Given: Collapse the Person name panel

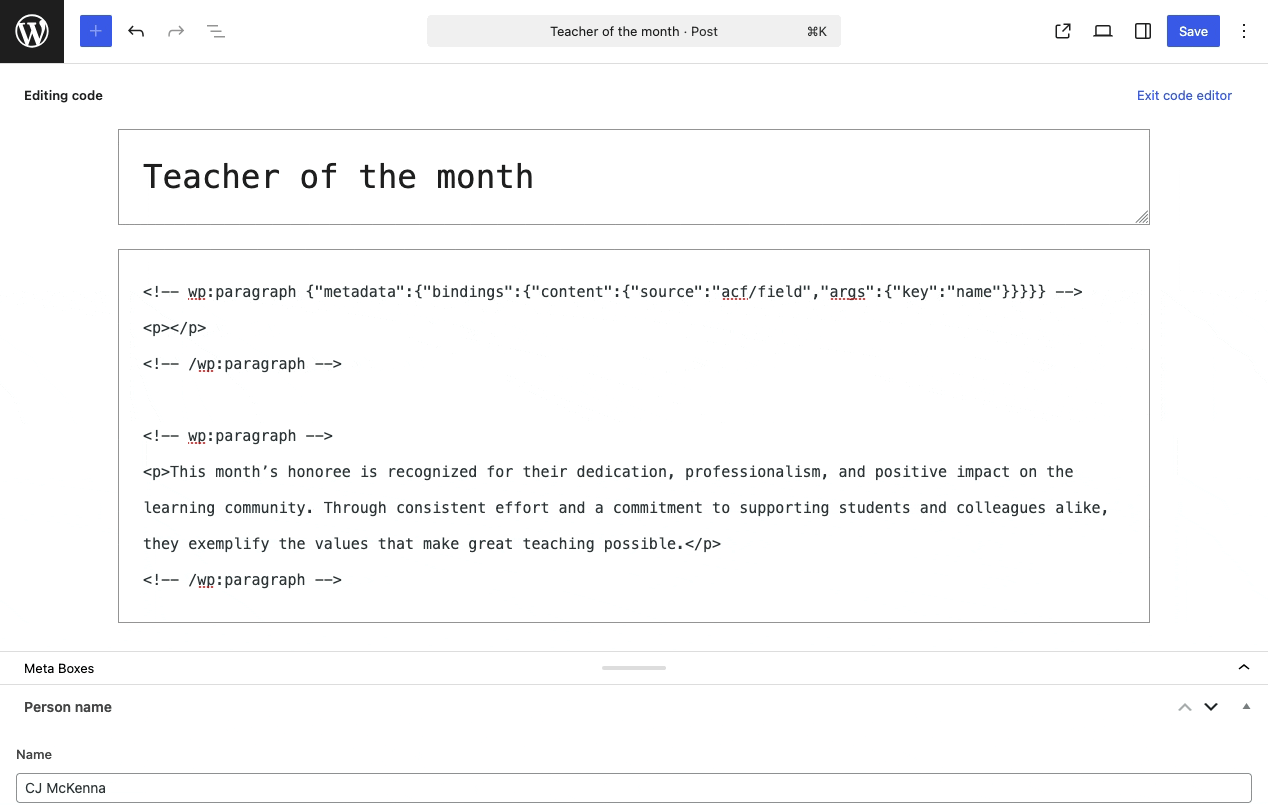Looking at the screenshot, I should pyautogui.click(x=1246, y=707).
